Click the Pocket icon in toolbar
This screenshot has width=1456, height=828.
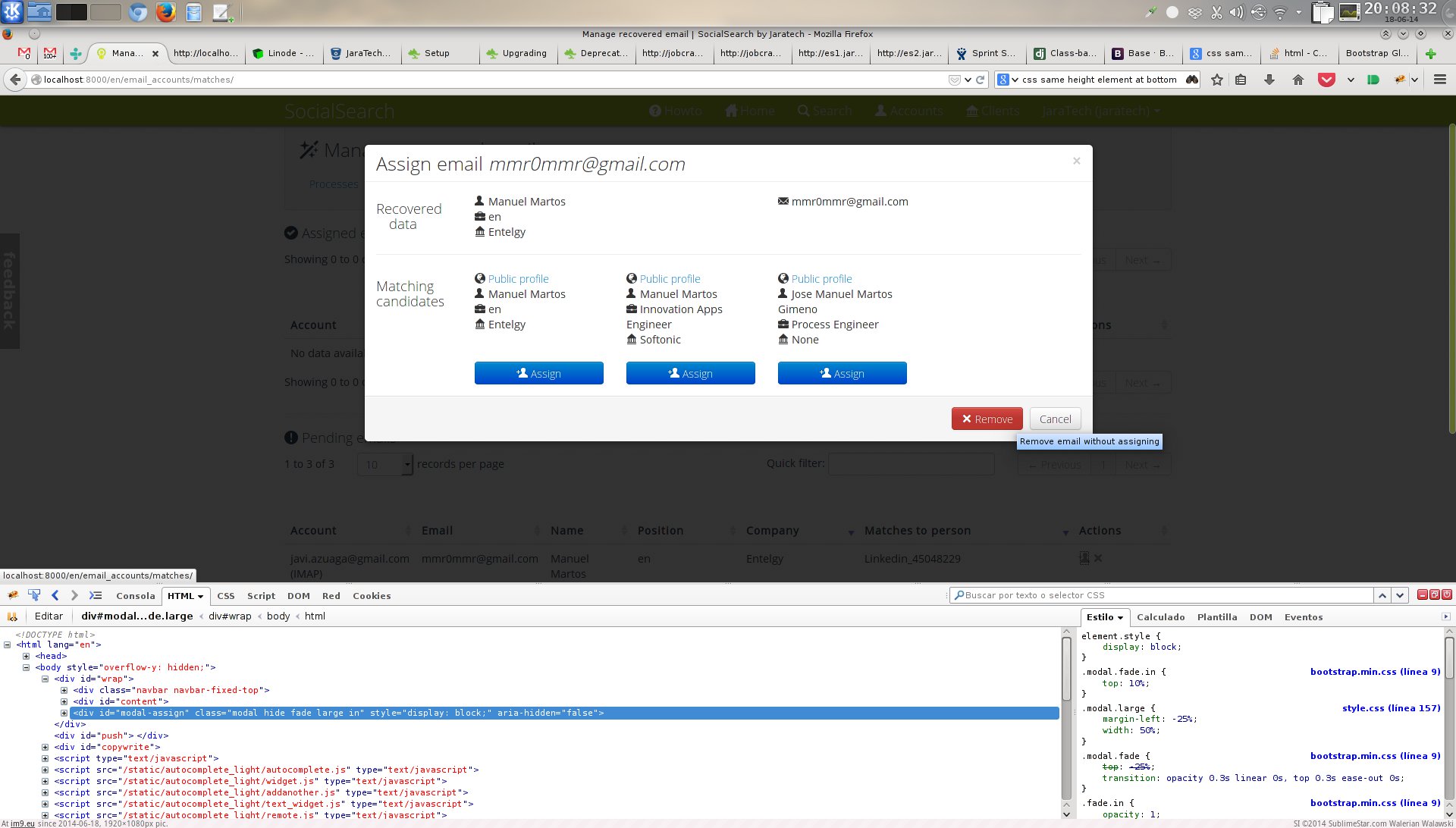[x=1326, y=80]
